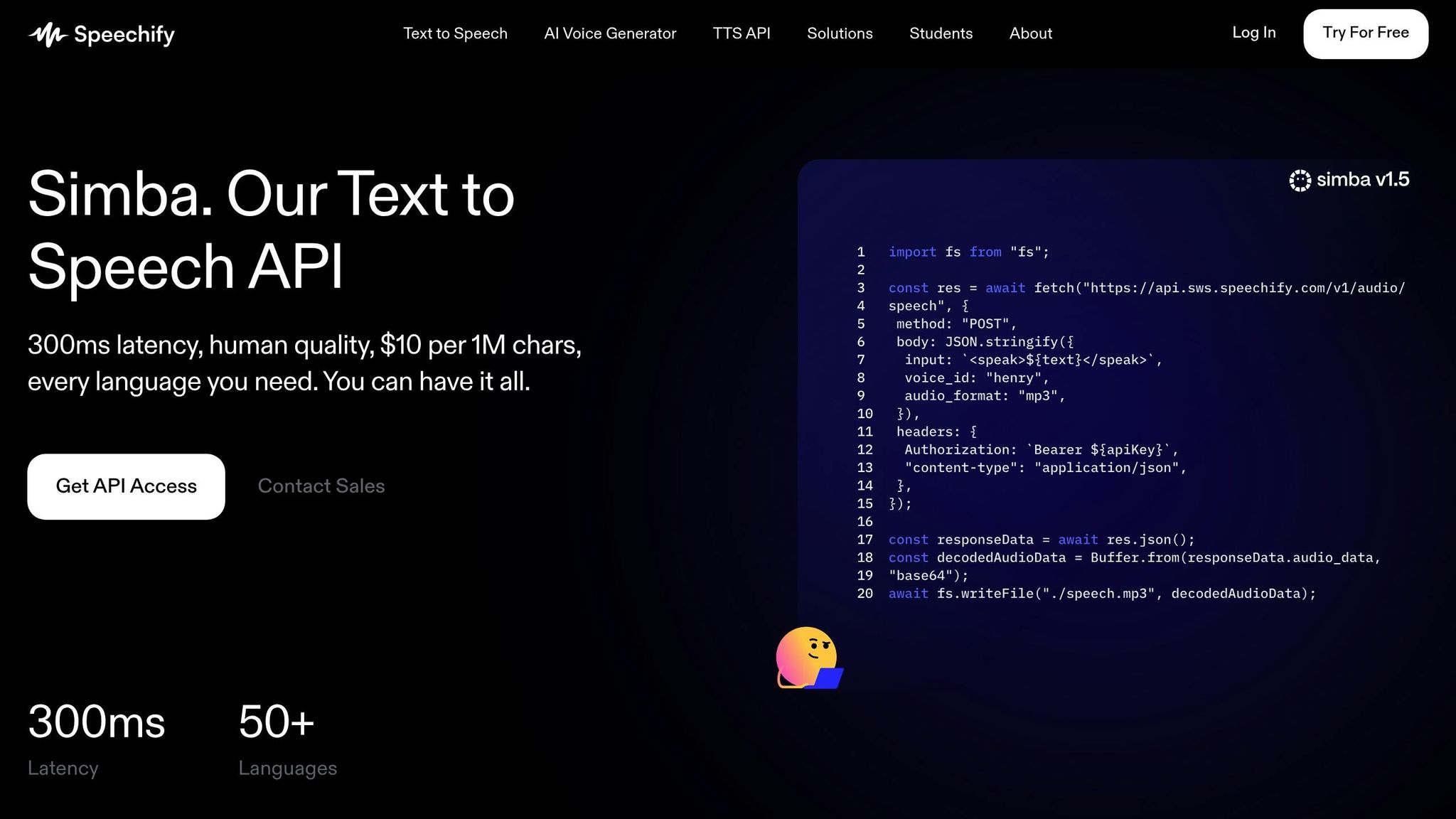Go to the TTS API page
This screenshot has height=819, width=1456.
(x=742, y=33)
